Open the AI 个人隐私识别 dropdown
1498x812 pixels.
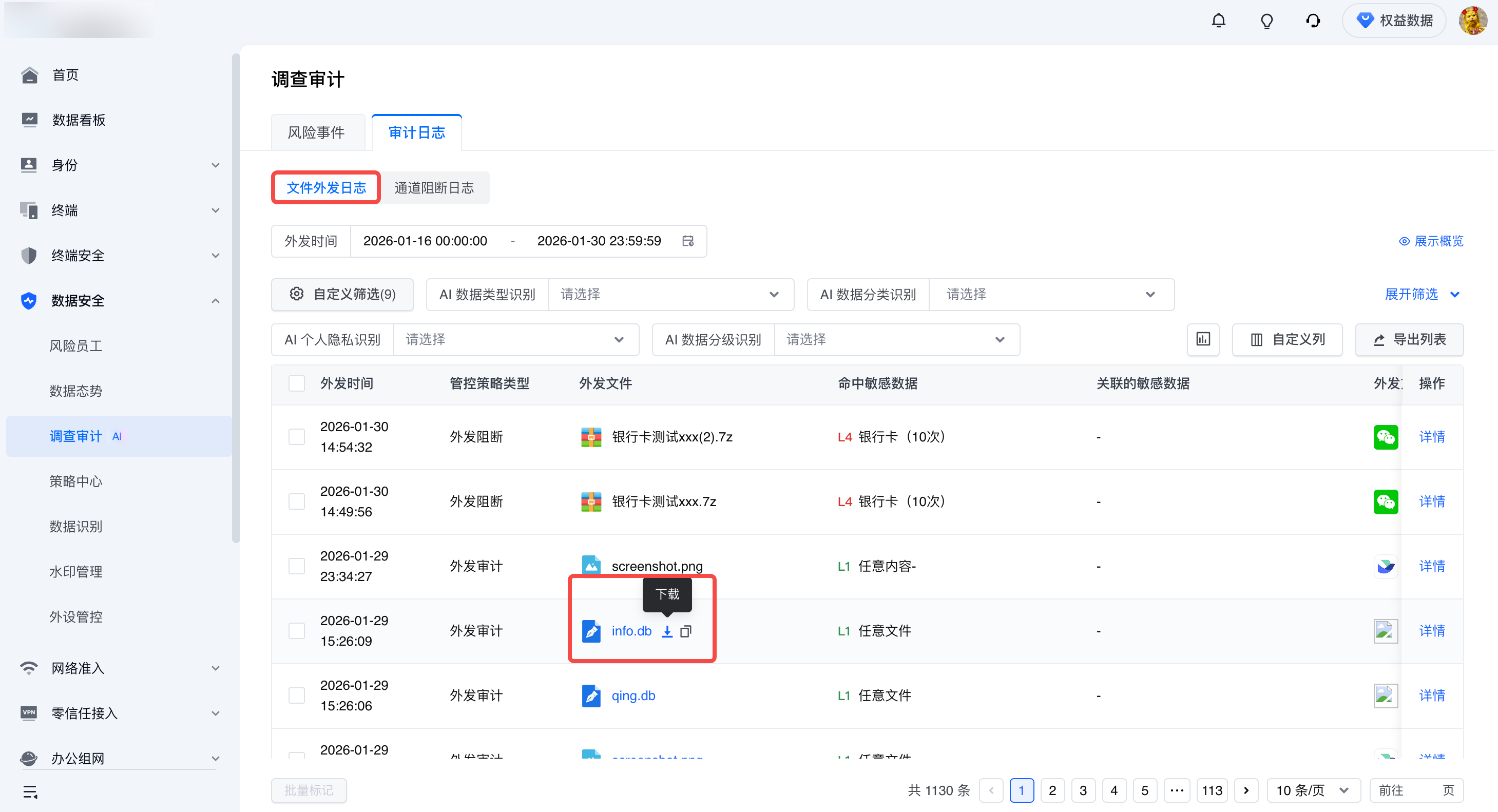coord(516,339)
